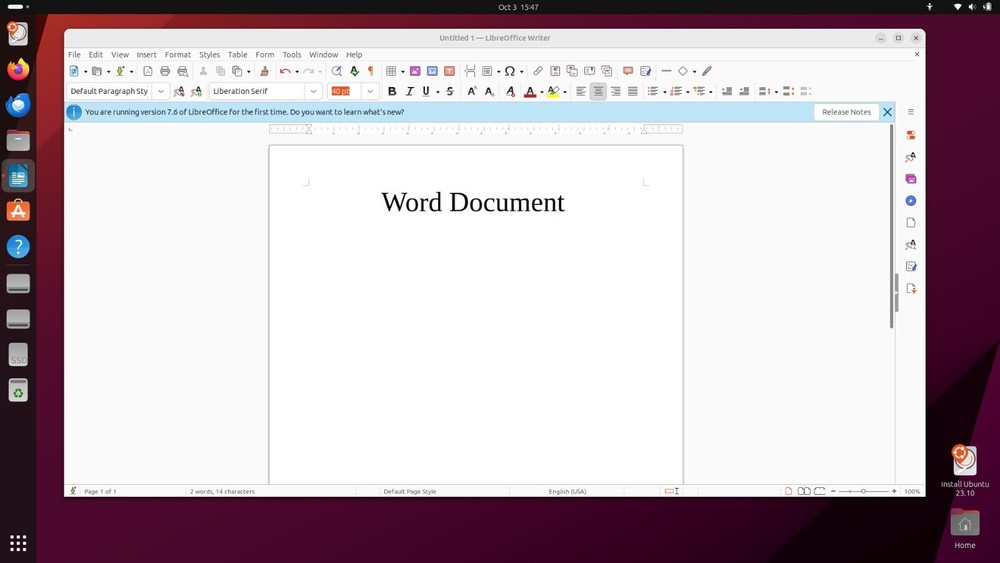Expand the paragraph style dropdown
The image size is (1000, 563).
(161, 91)
